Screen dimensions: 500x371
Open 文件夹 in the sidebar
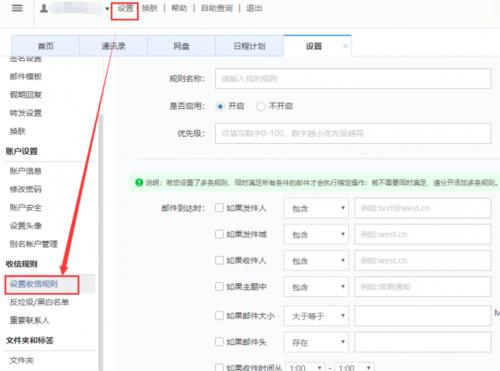(x=22, y=360)
